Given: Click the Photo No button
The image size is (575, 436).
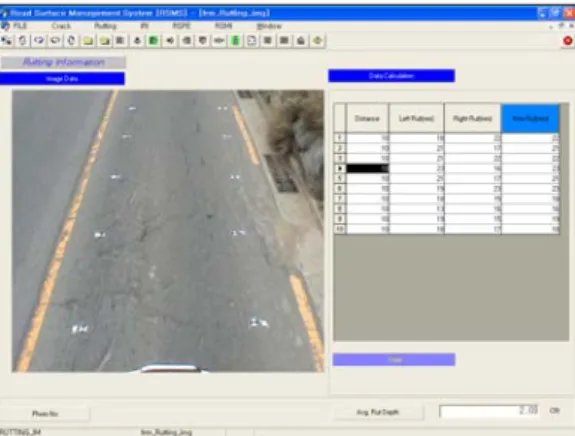Looking at the screenshot, I should click(45, 414).
